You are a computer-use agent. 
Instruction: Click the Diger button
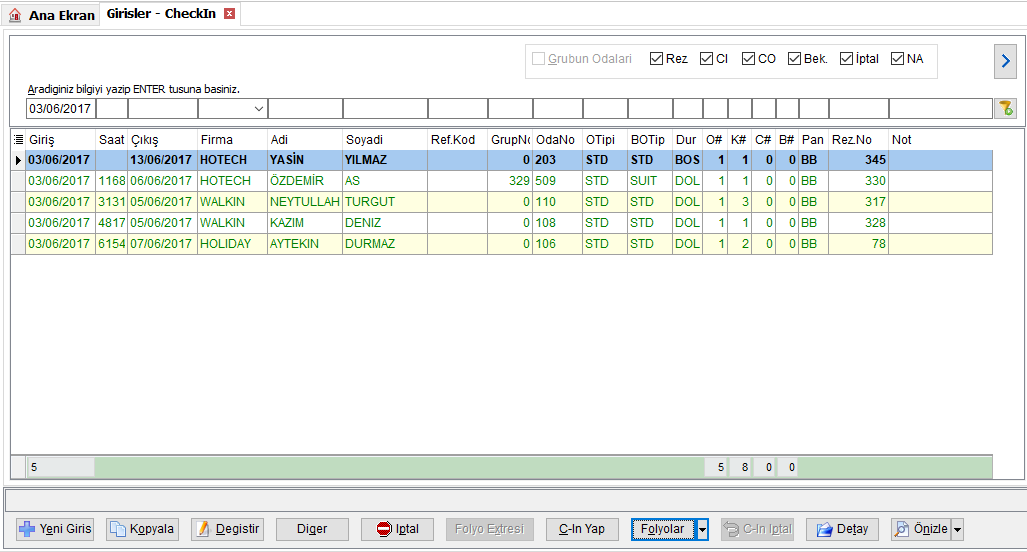[x=312, y=529]
